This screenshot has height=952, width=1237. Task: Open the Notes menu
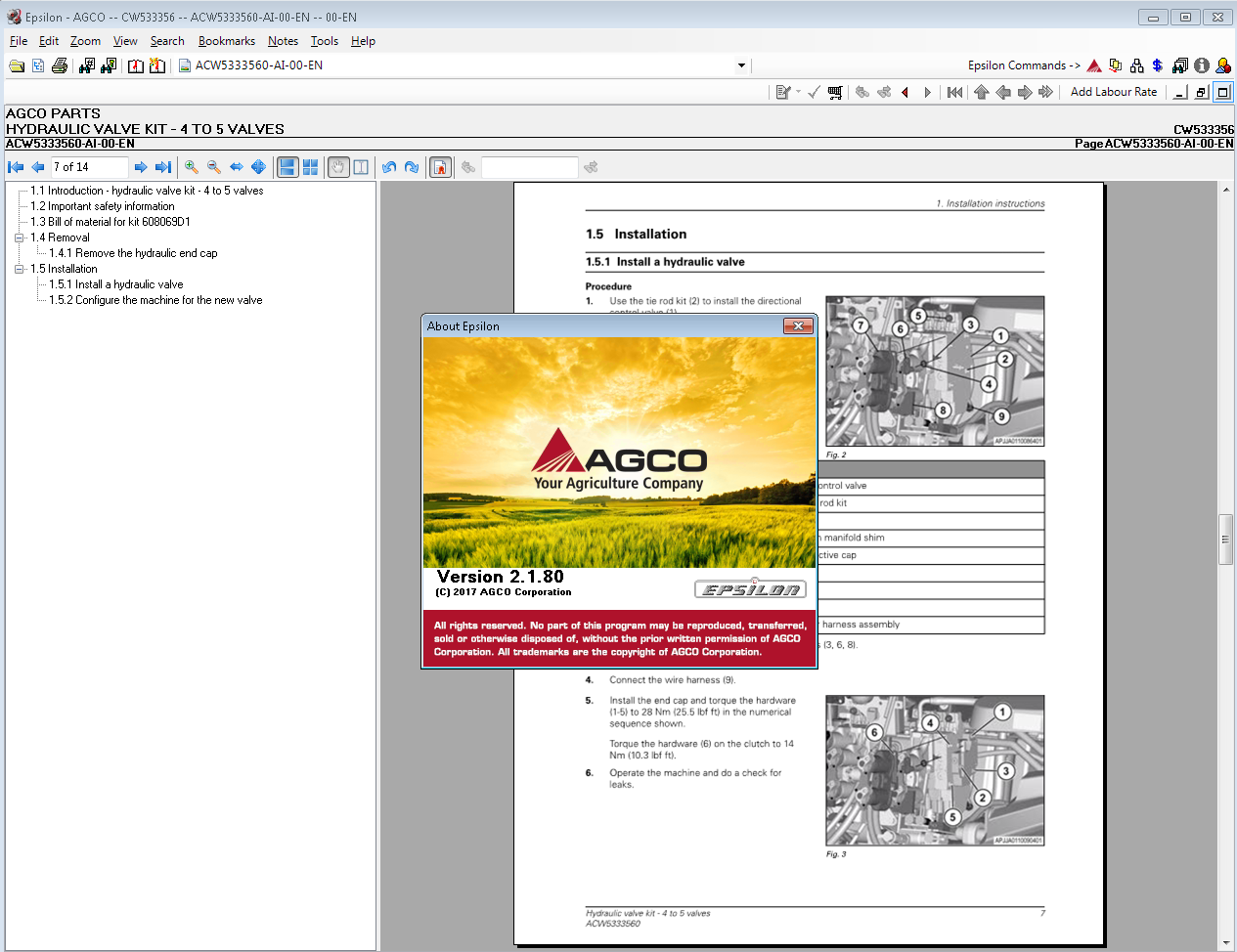pyautogui.click(x=283, y=41)
